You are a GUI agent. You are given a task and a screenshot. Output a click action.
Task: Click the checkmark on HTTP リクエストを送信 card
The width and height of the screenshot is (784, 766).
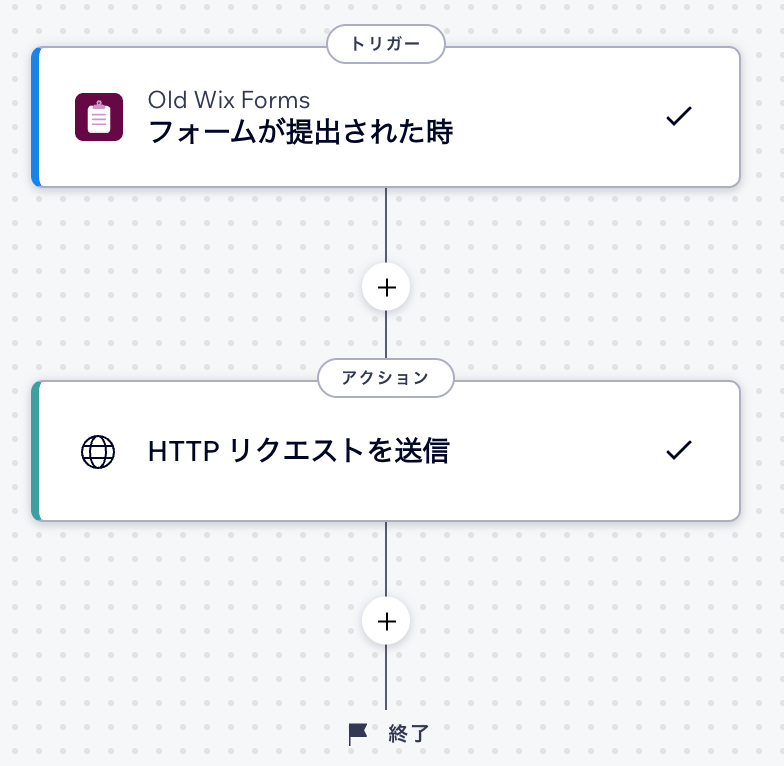point(679,451)
